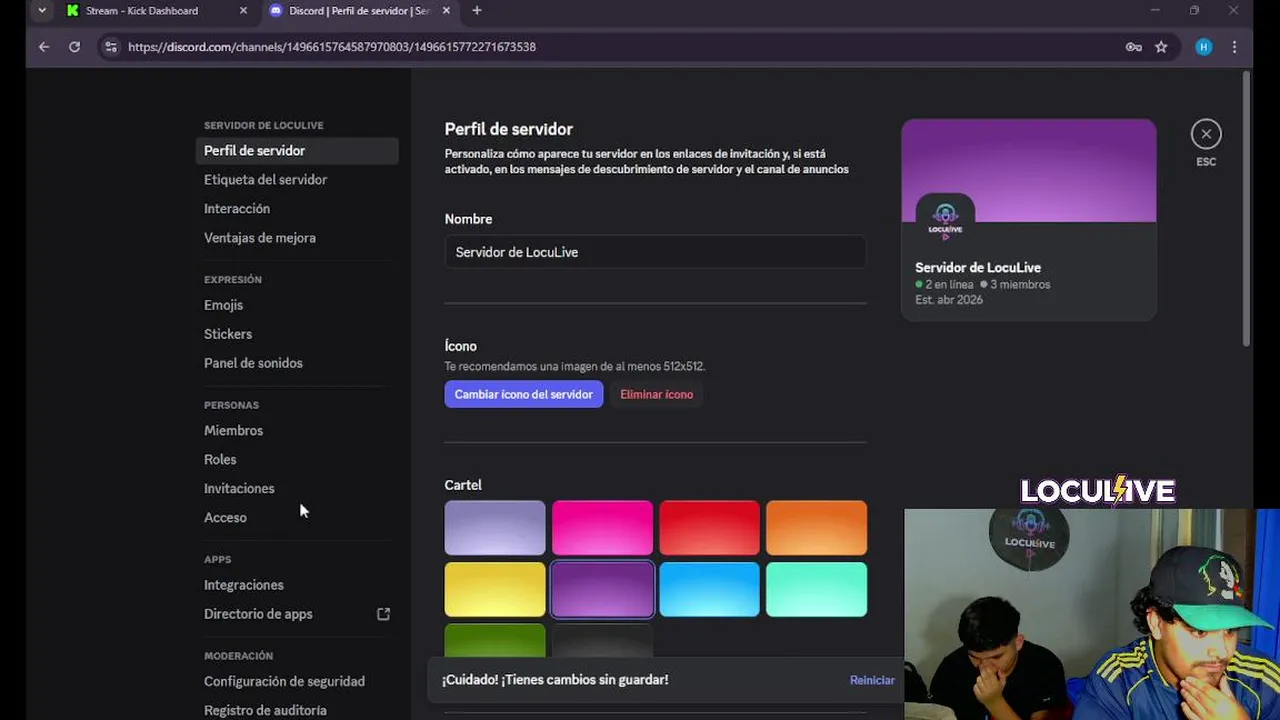
Task: Expand the tab search dropdown arrow
Action: [x=41, y=11]
